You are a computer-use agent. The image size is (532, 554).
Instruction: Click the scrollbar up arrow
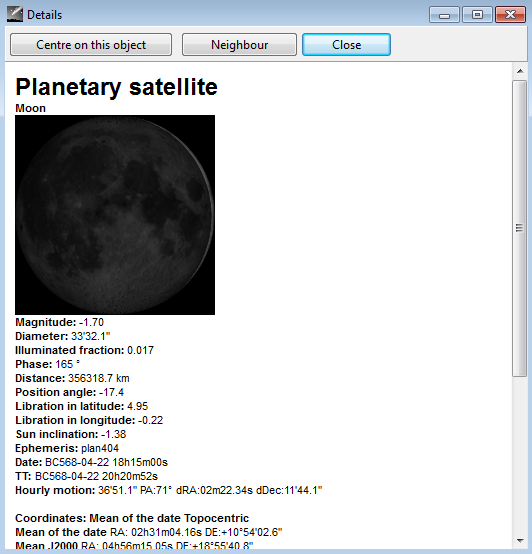(x=520, y=71)
